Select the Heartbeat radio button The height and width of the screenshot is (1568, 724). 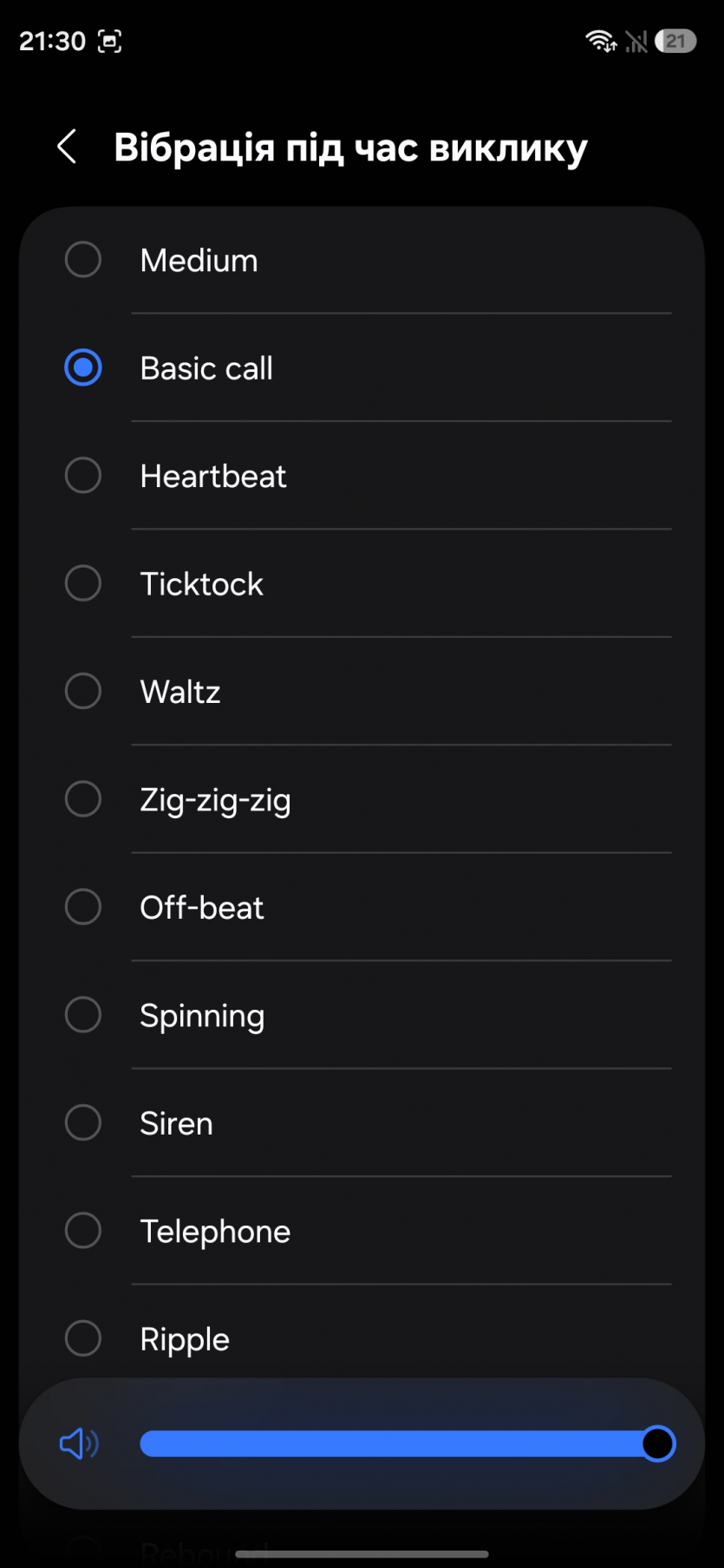click(83, 476)
